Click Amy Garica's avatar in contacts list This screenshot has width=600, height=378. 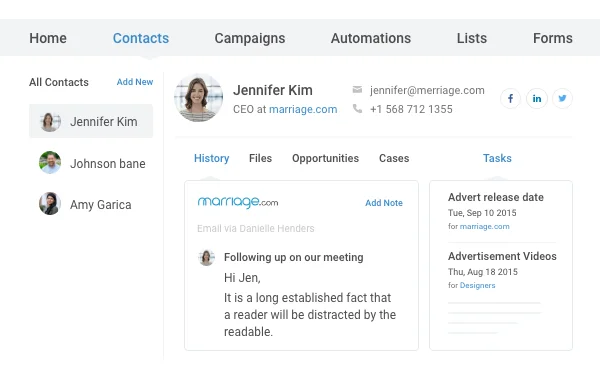50,204
